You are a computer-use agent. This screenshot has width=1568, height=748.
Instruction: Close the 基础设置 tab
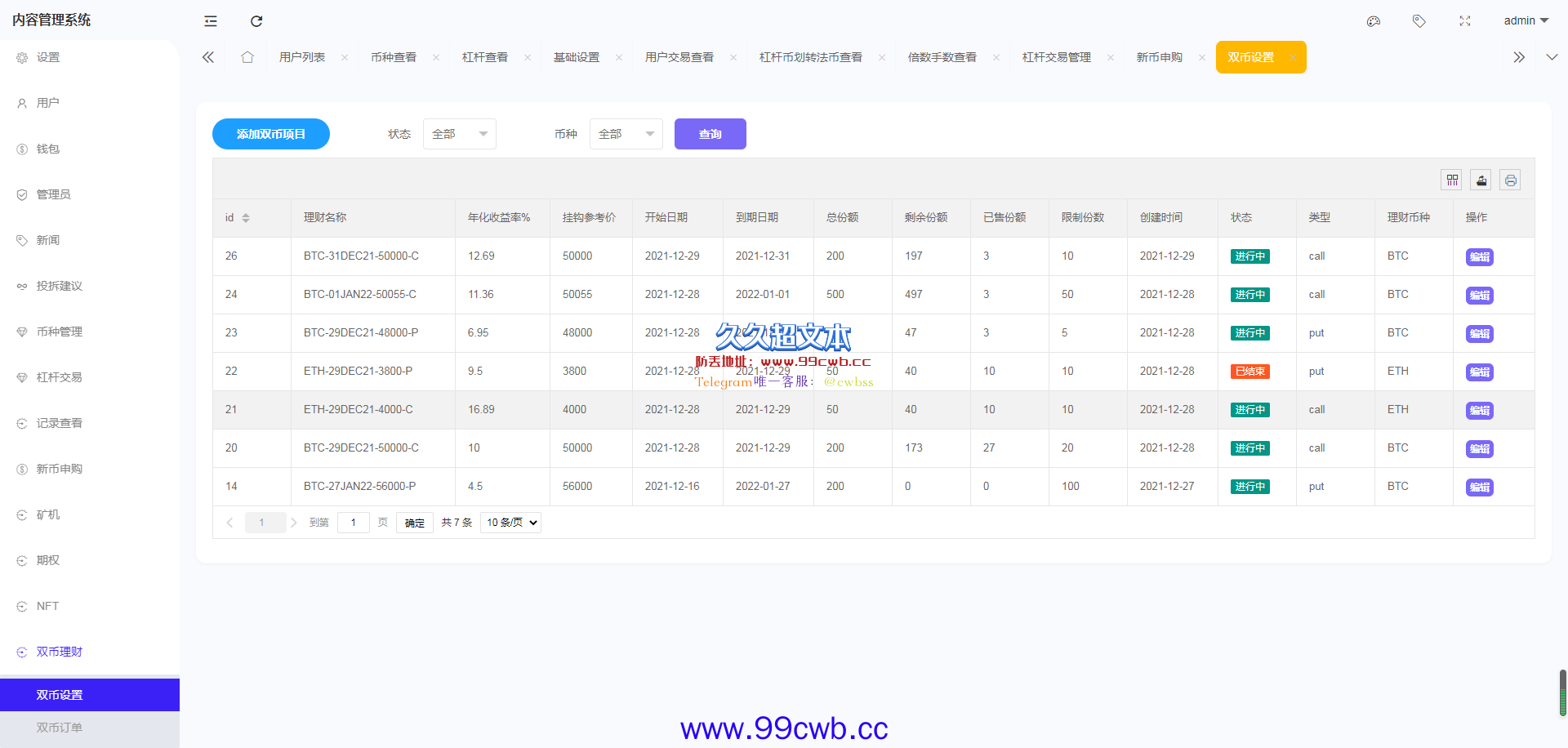pyautogui.click(x=619, y=57)
